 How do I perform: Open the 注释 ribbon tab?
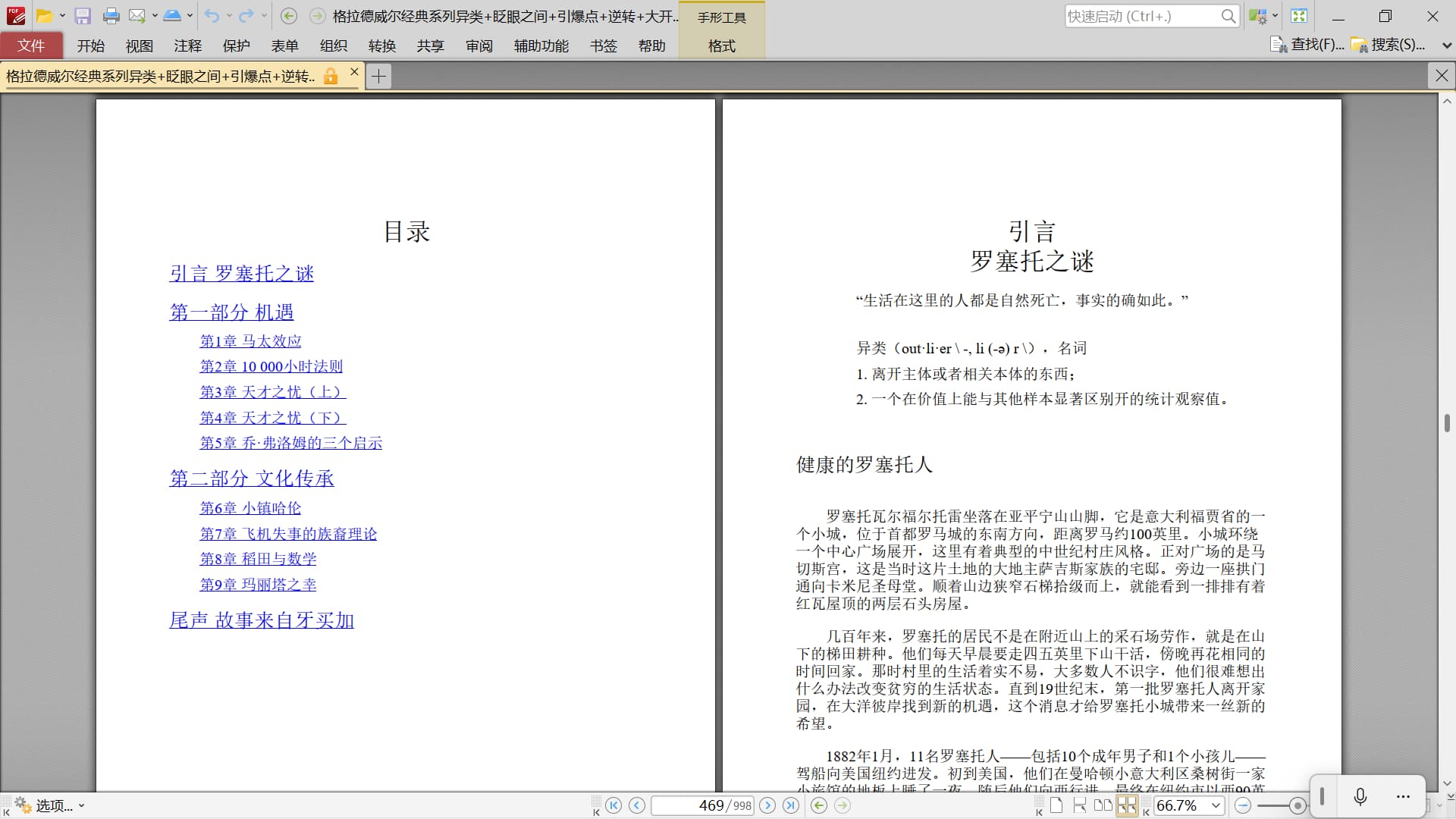(187, 45)
